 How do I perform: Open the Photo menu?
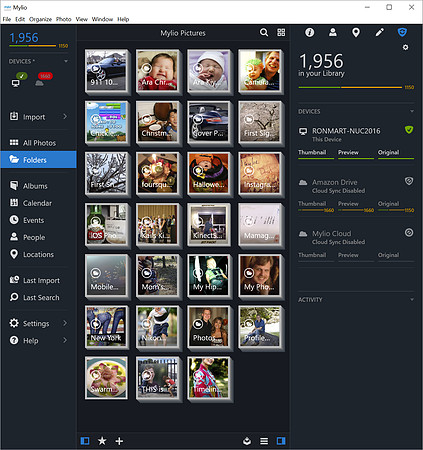64,19
